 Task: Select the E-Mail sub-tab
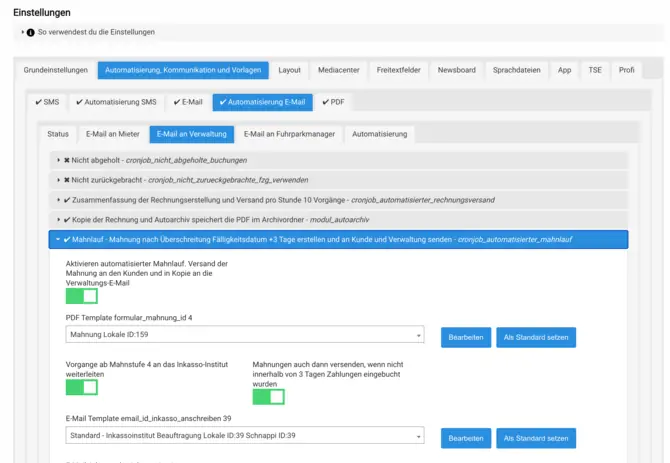coord(188,102)
